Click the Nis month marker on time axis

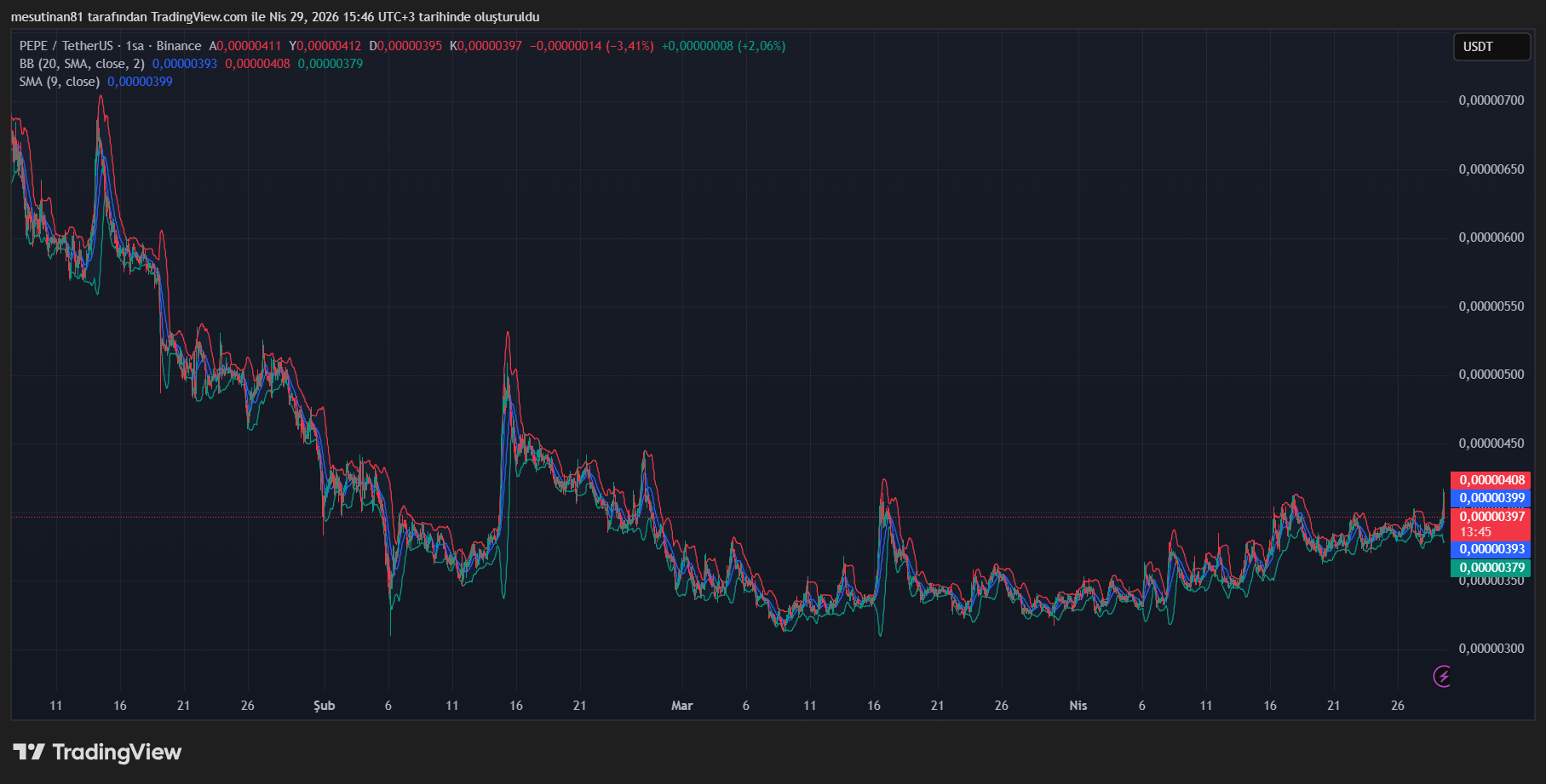1078,706
